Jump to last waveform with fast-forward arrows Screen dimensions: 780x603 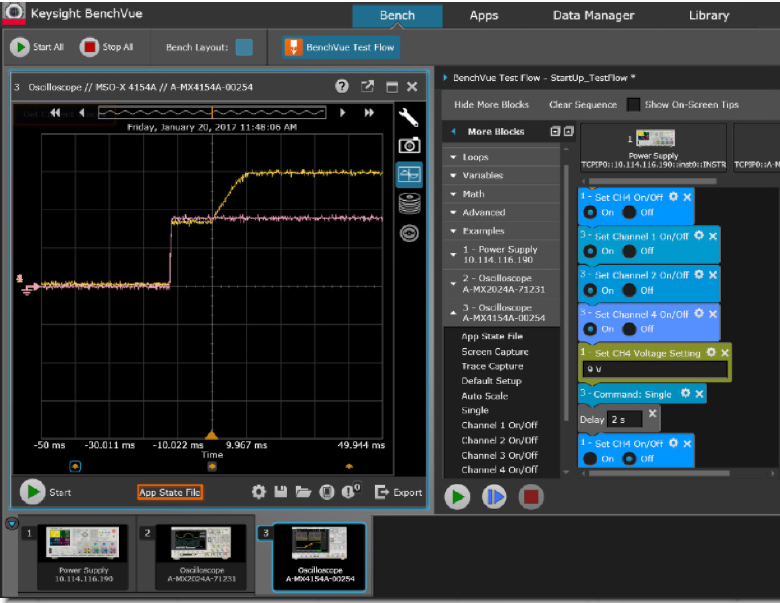tap(369, 113)
